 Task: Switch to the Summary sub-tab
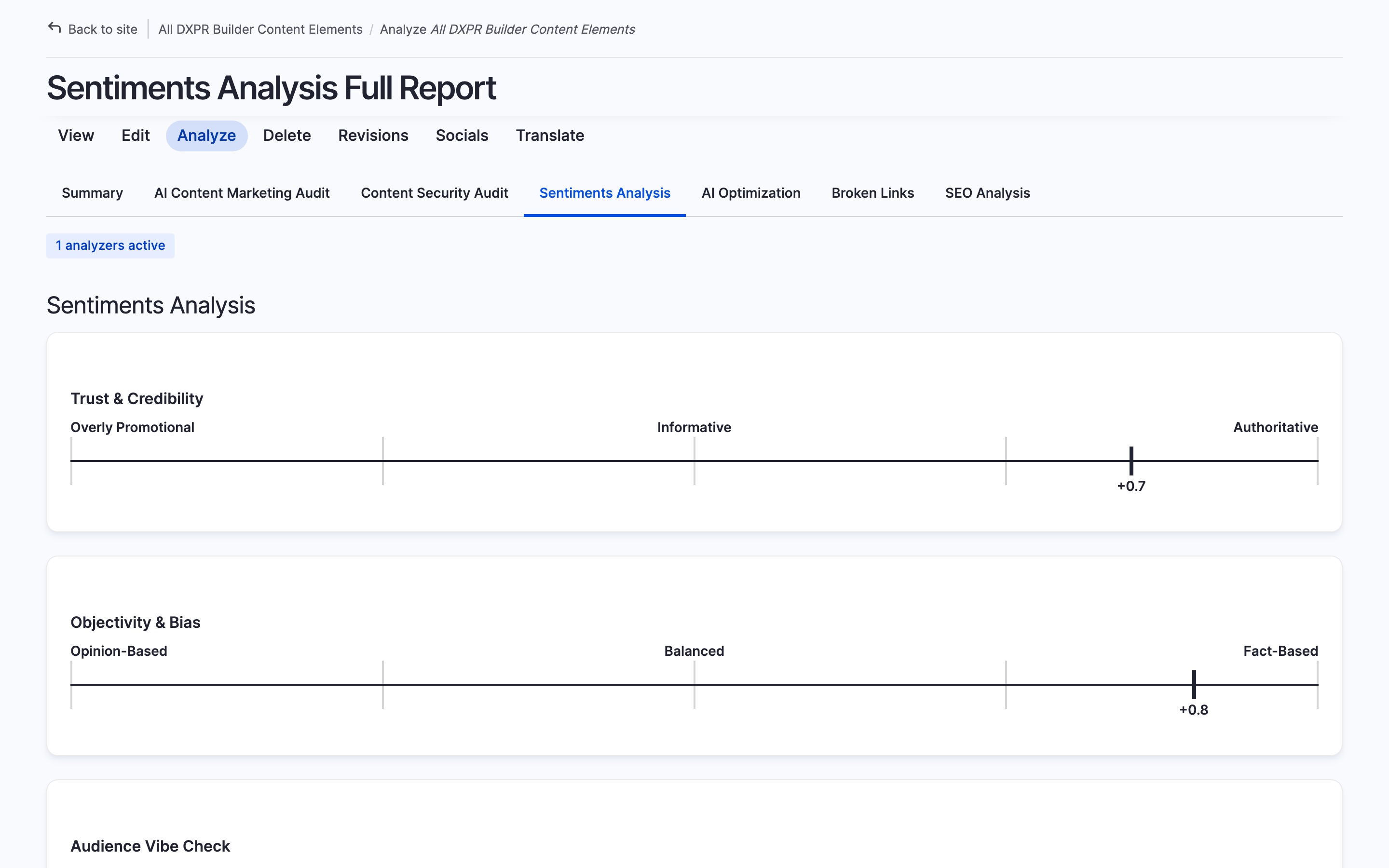click(93, 193)
